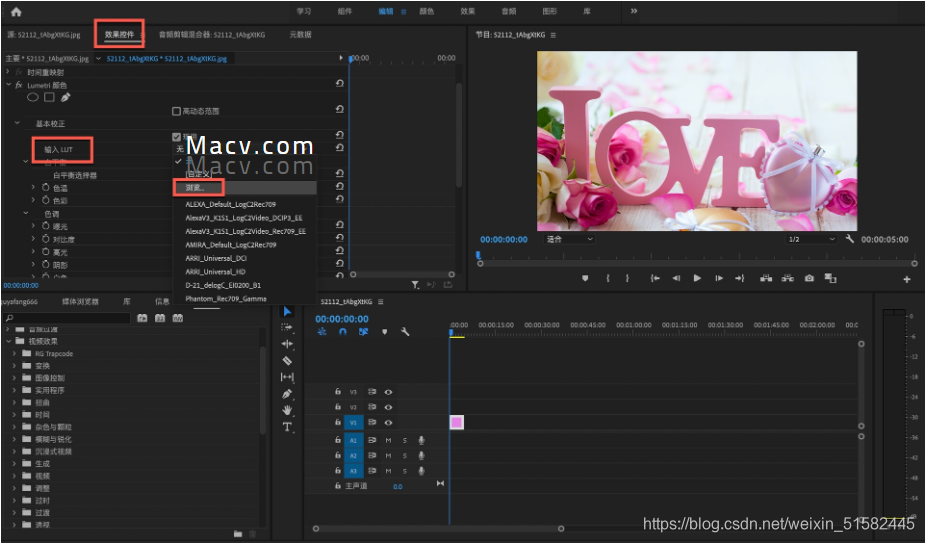Pick the Slip tool
The image size is (925, 543).
pyautogui.click(x=287, y=377)
